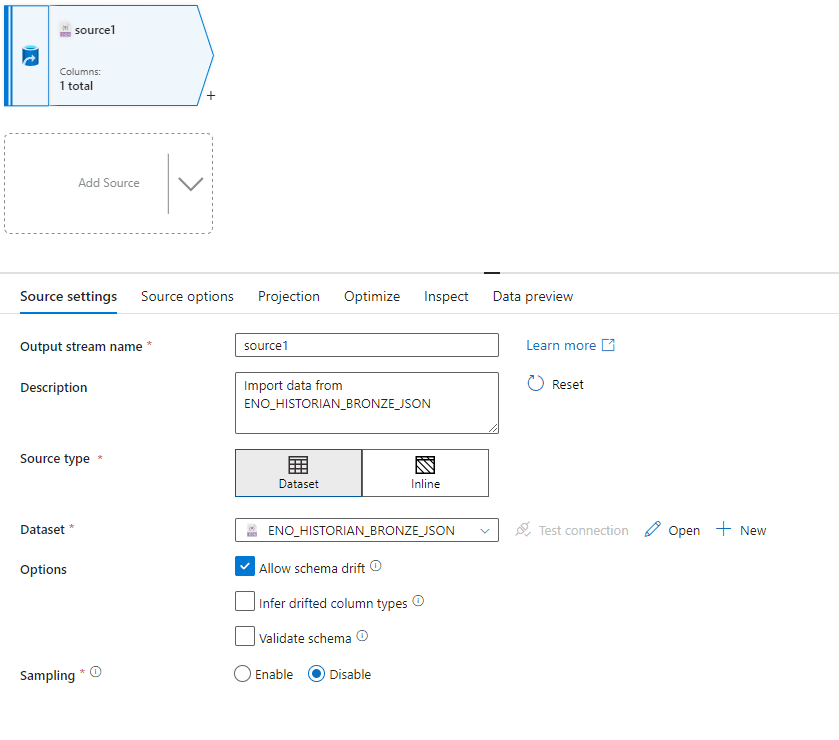Image resolution: width=839 pixels, height=740 pixels.
Task: Tick the Validate schema checkbox
Action: [245, 637]
